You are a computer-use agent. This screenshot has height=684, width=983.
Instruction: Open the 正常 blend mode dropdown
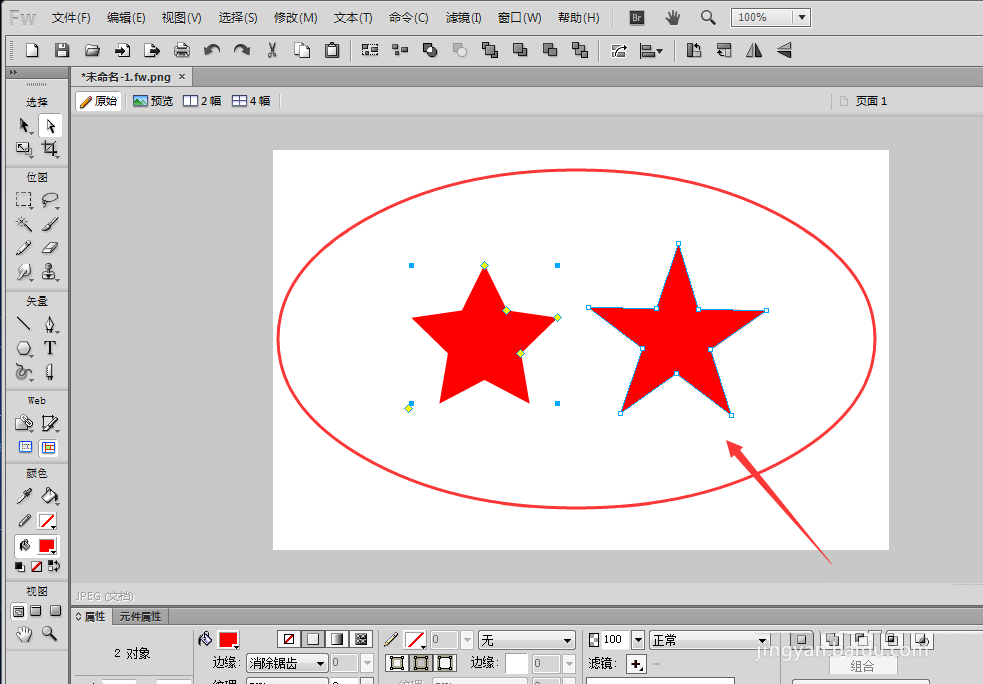tap(761, 640)
